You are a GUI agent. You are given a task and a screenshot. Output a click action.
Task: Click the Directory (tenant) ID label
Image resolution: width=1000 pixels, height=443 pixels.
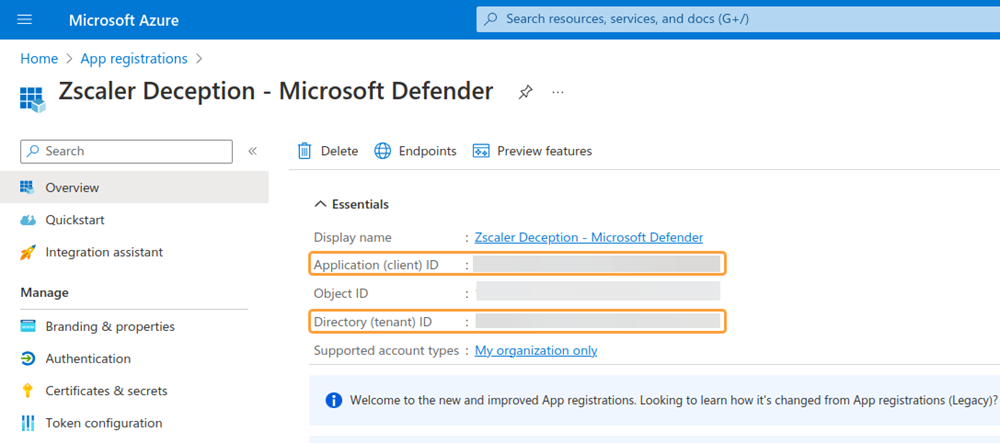pyautogui.click(x=373, y=322)
